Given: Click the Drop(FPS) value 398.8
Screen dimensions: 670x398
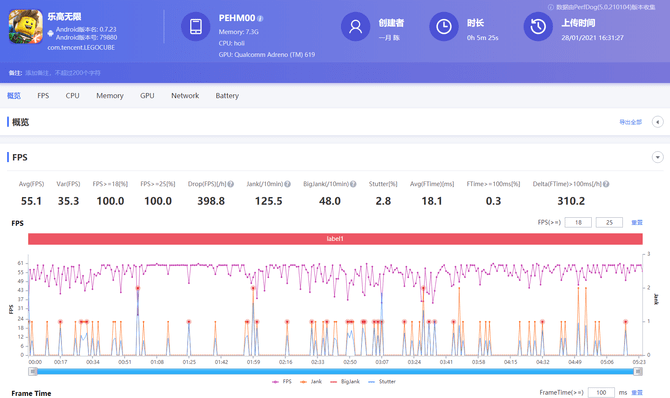Looking at the screenshot, I should point(211,201).
